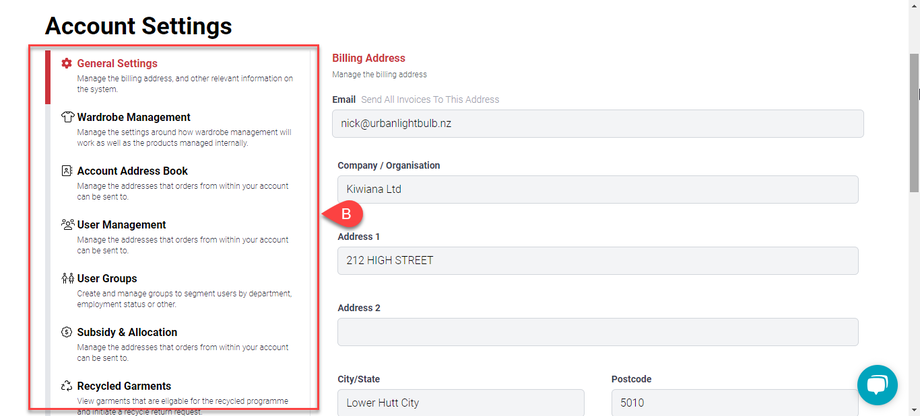Edit the Company / Organisation field
This screenshot has height=416, width=920.
click(x=597, y=190)
